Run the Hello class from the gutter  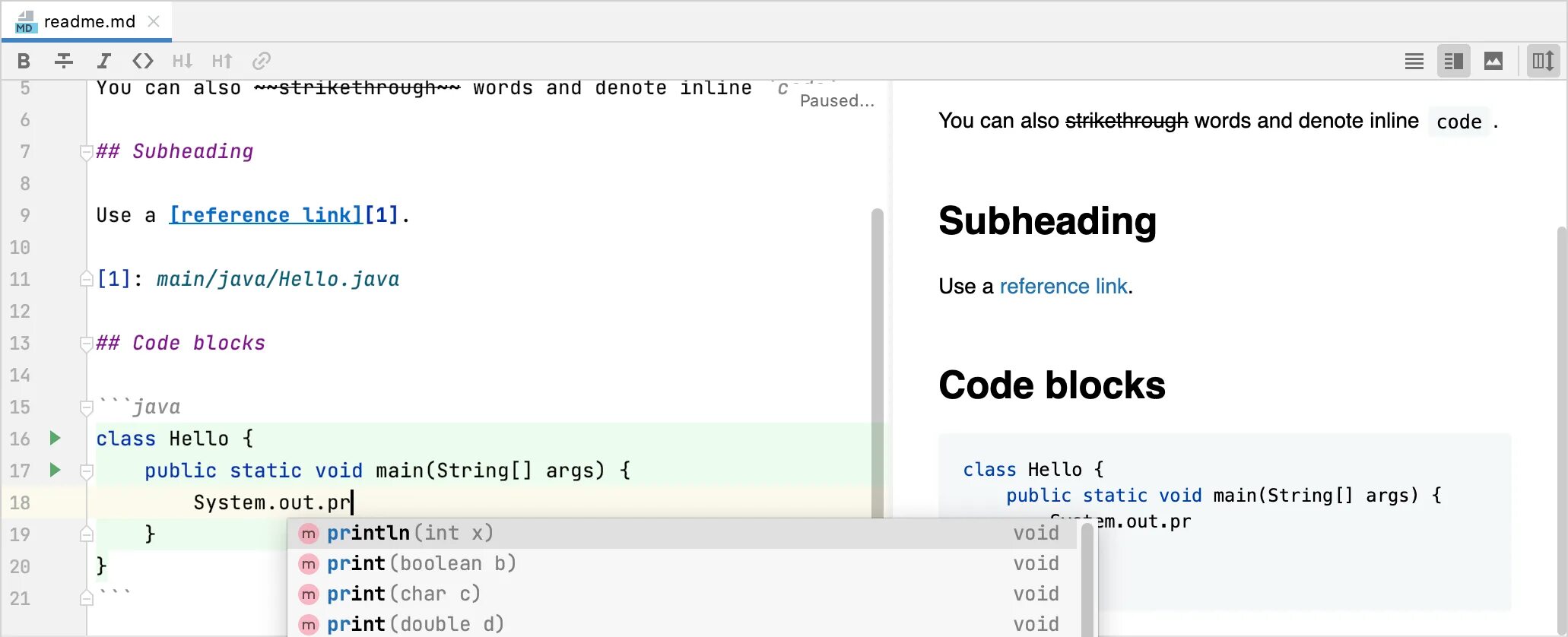point(55,438)
